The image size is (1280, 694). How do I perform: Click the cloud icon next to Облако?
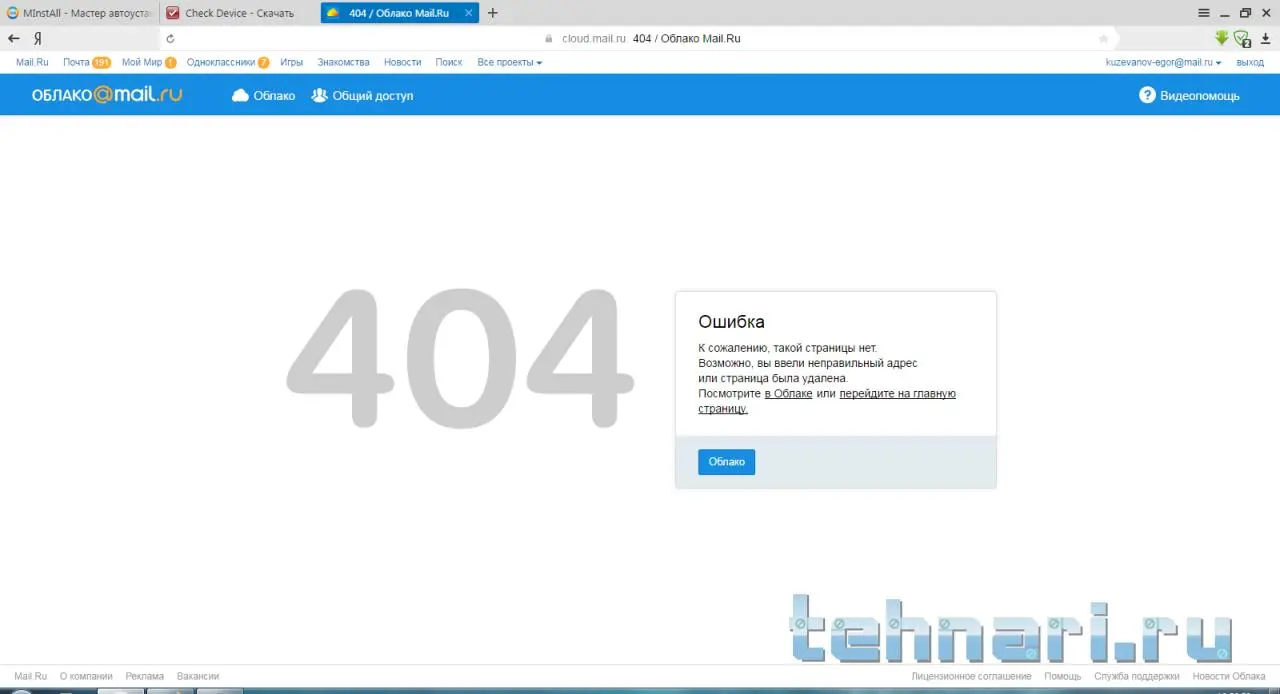[240, 96]
